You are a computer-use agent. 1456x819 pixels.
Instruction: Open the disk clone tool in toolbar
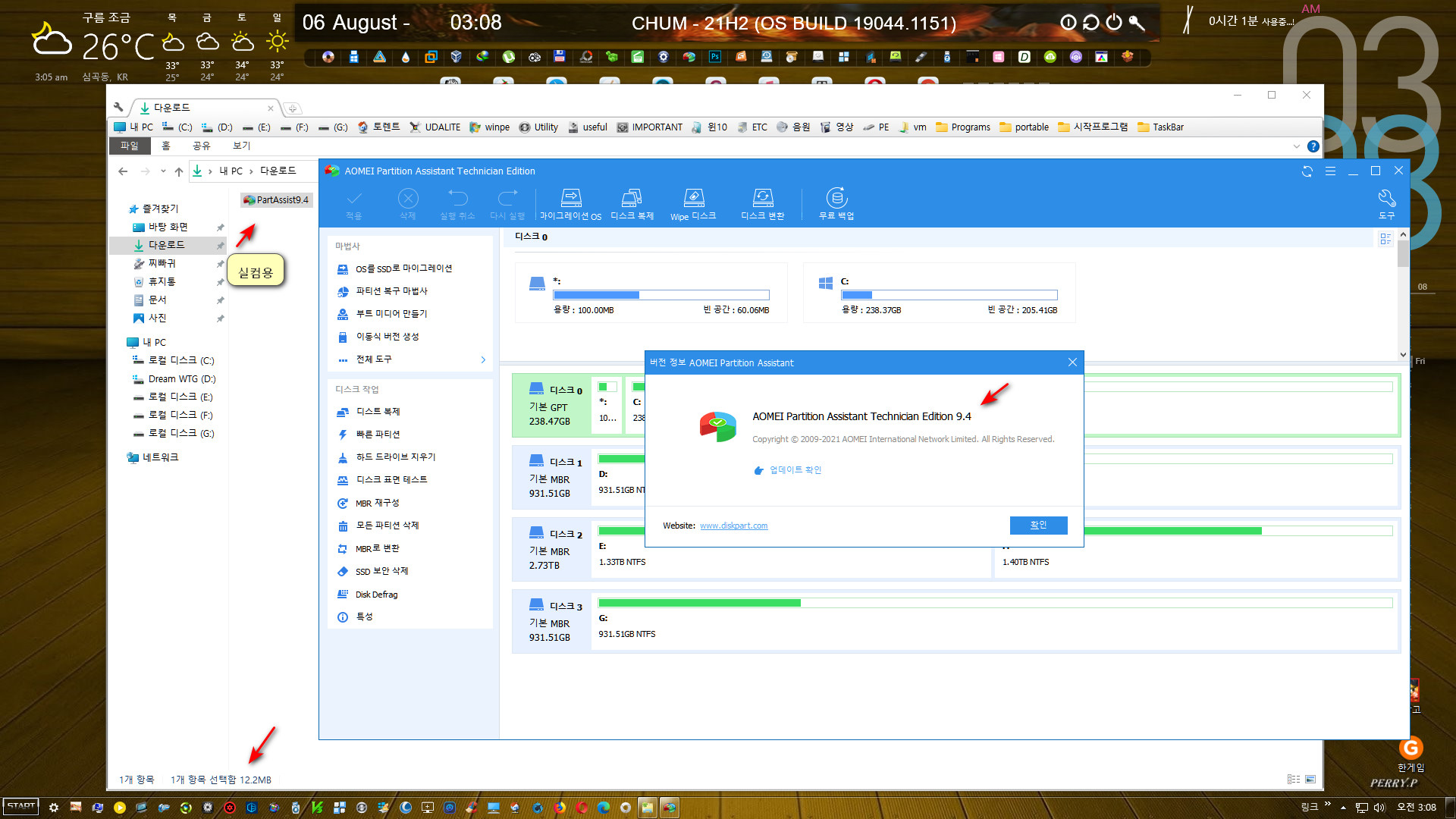632,204
